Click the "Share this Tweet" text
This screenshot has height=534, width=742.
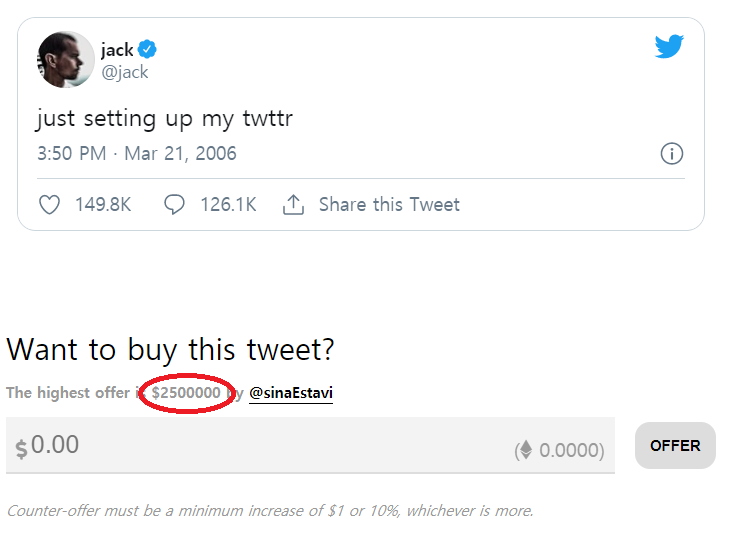point(389,205)
